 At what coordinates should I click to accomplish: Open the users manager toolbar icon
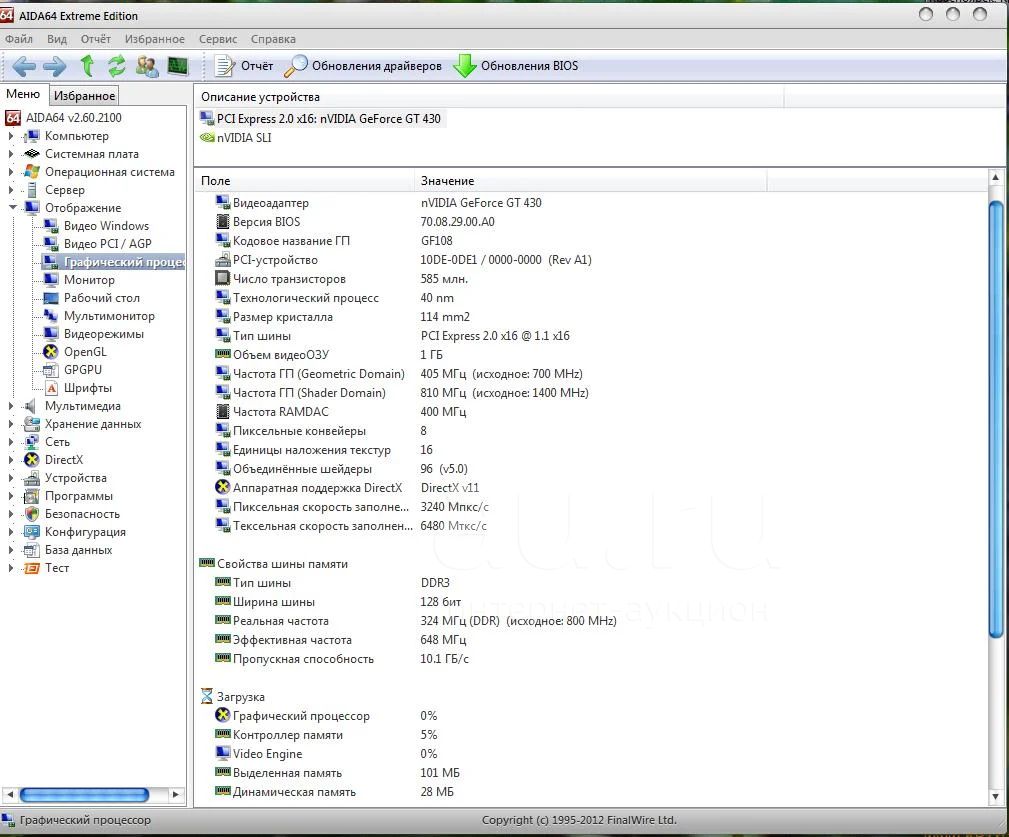pyautogui.click(x=147, y=66)
